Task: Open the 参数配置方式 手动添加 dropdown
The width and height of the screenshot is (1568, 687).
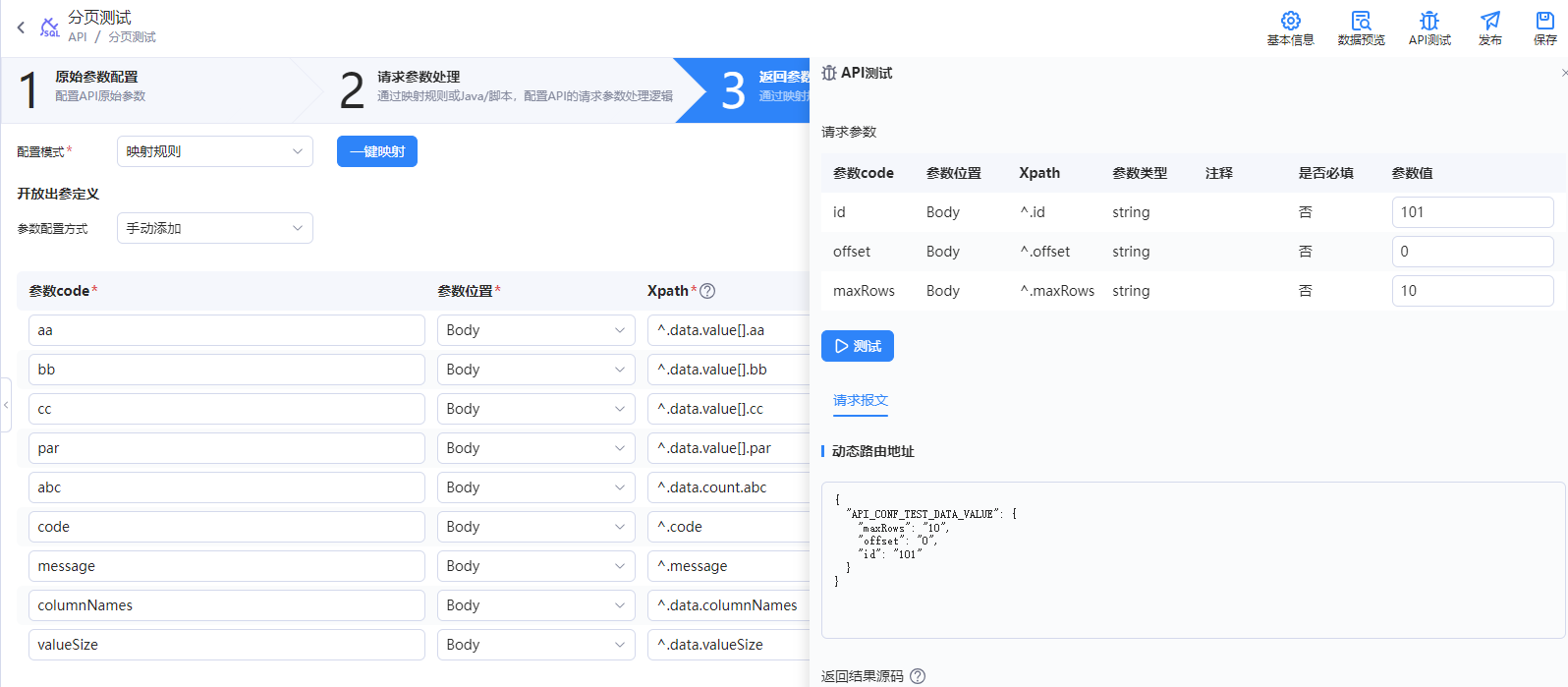Action: coord(214,228)
